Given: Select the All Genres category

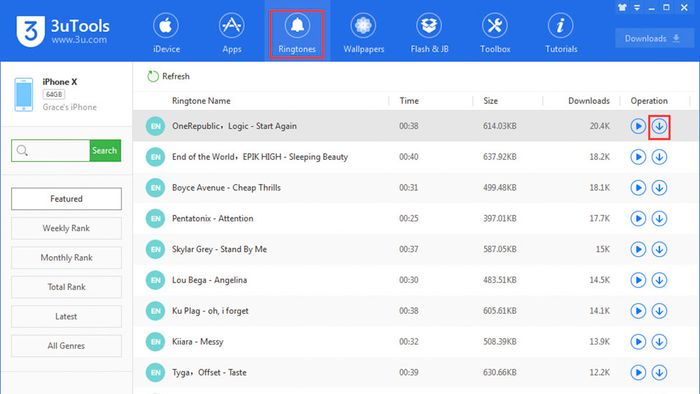Looking at the screenshot, I should 66,346.
